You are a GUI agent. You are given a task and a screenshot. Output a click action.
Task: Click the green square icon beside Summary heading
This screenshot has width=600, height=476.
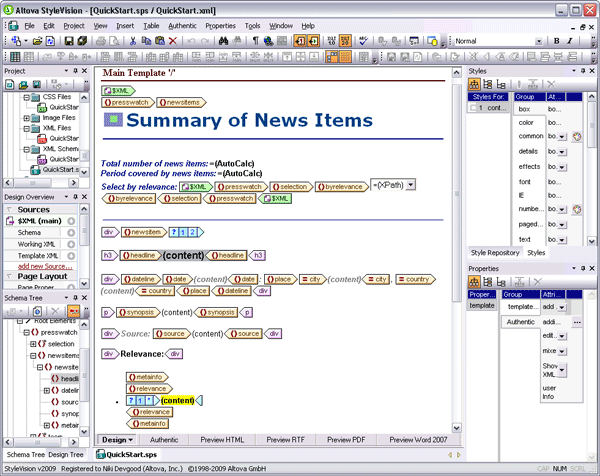[x=113, y=119]
